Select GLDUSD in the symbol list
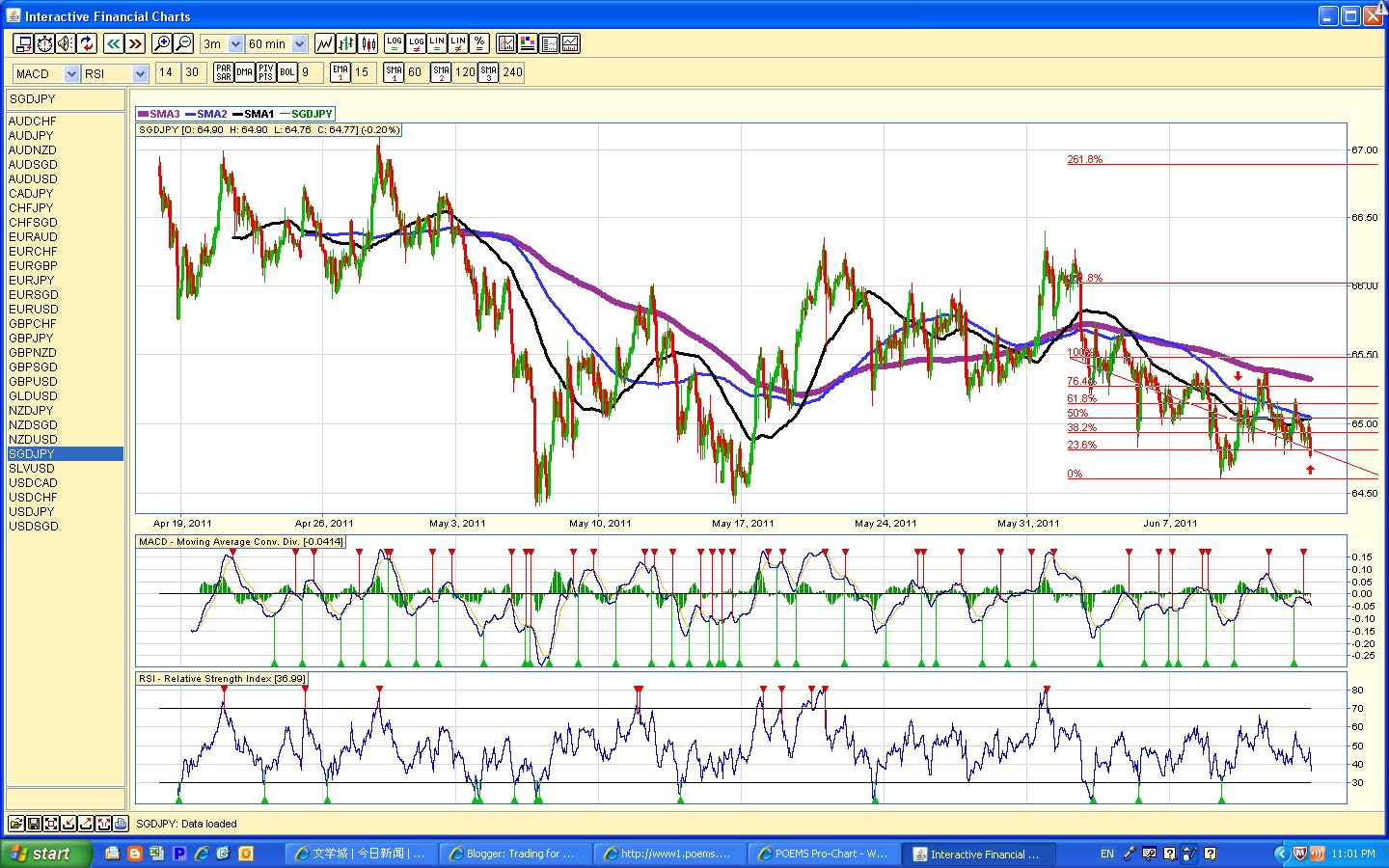 tap(65, 395)
